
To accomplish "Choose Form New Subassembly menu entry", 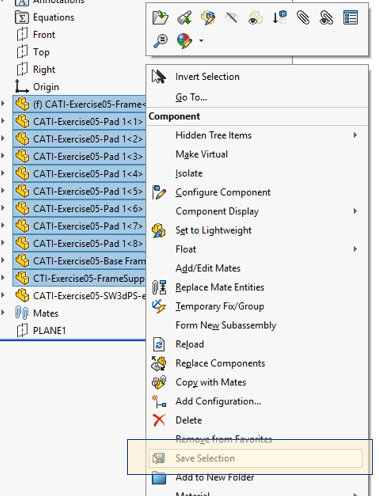I will point(257,325).
